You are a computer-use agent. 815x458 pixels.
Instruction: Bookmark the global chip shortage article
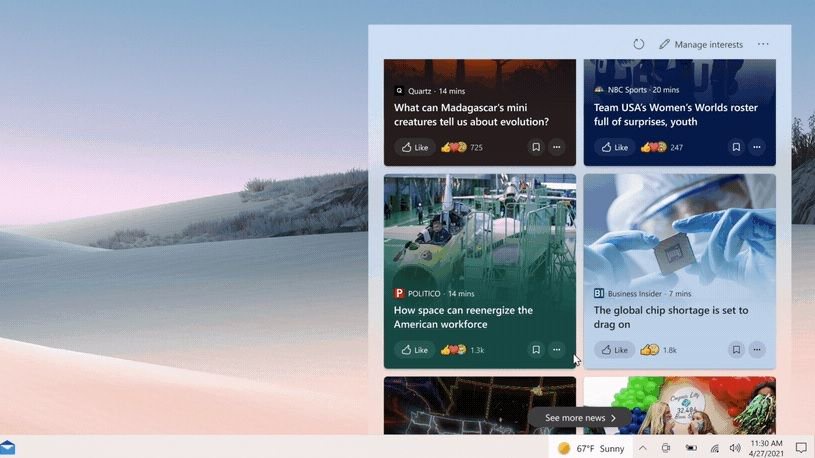[x=736, y=350]
